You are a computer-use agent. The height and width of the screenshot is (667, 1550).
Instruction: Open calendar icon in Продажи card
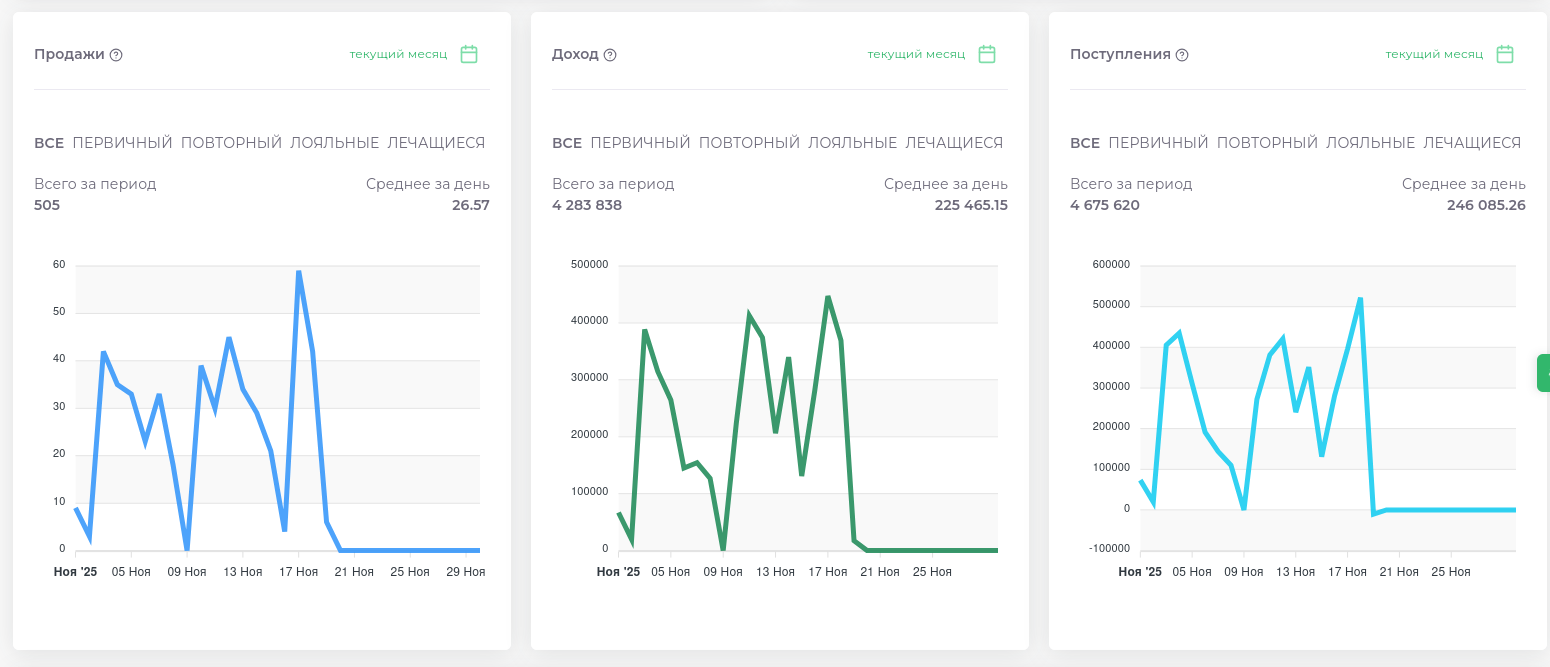(x=469, y=54)
